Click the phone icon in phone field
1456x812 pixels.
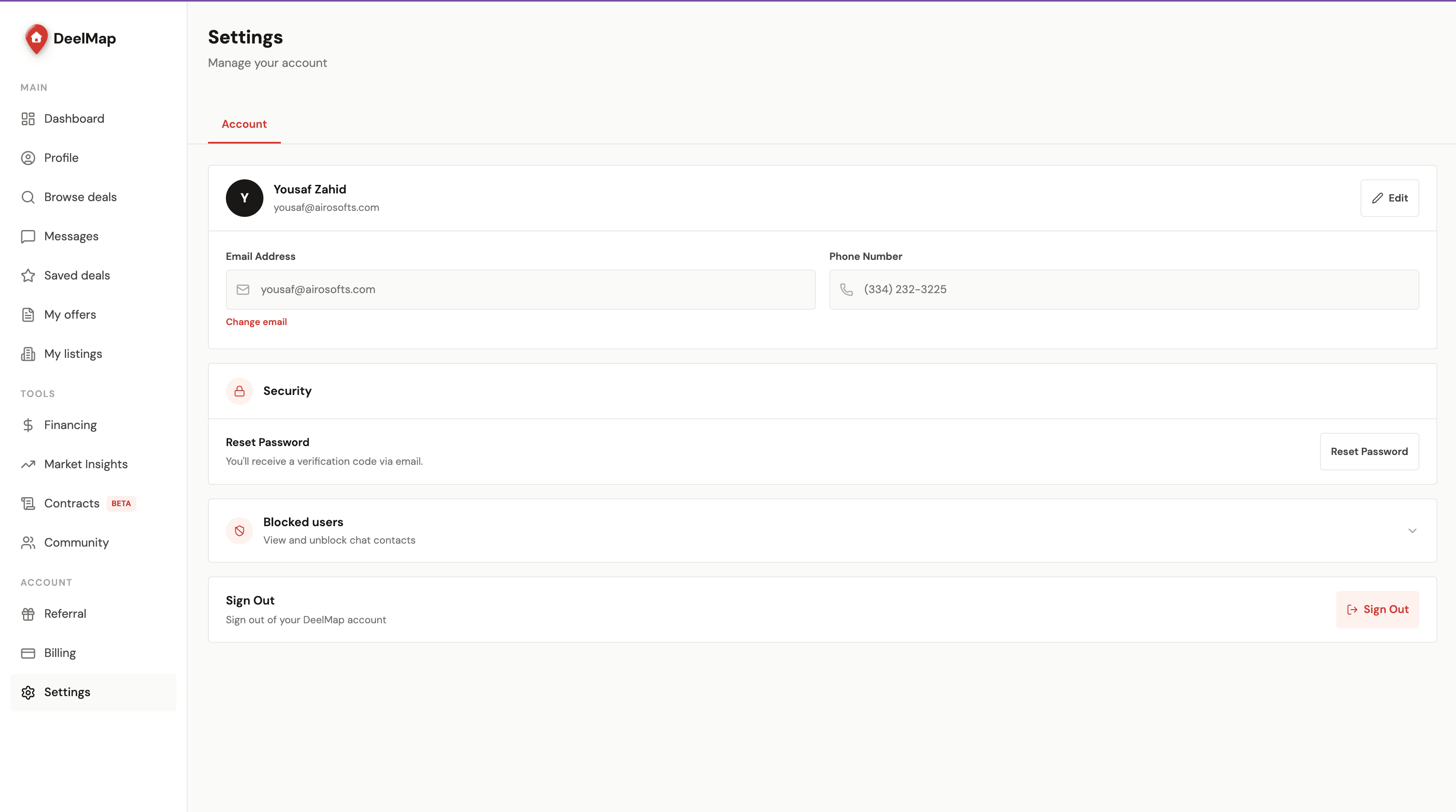(x=846, y=289)
